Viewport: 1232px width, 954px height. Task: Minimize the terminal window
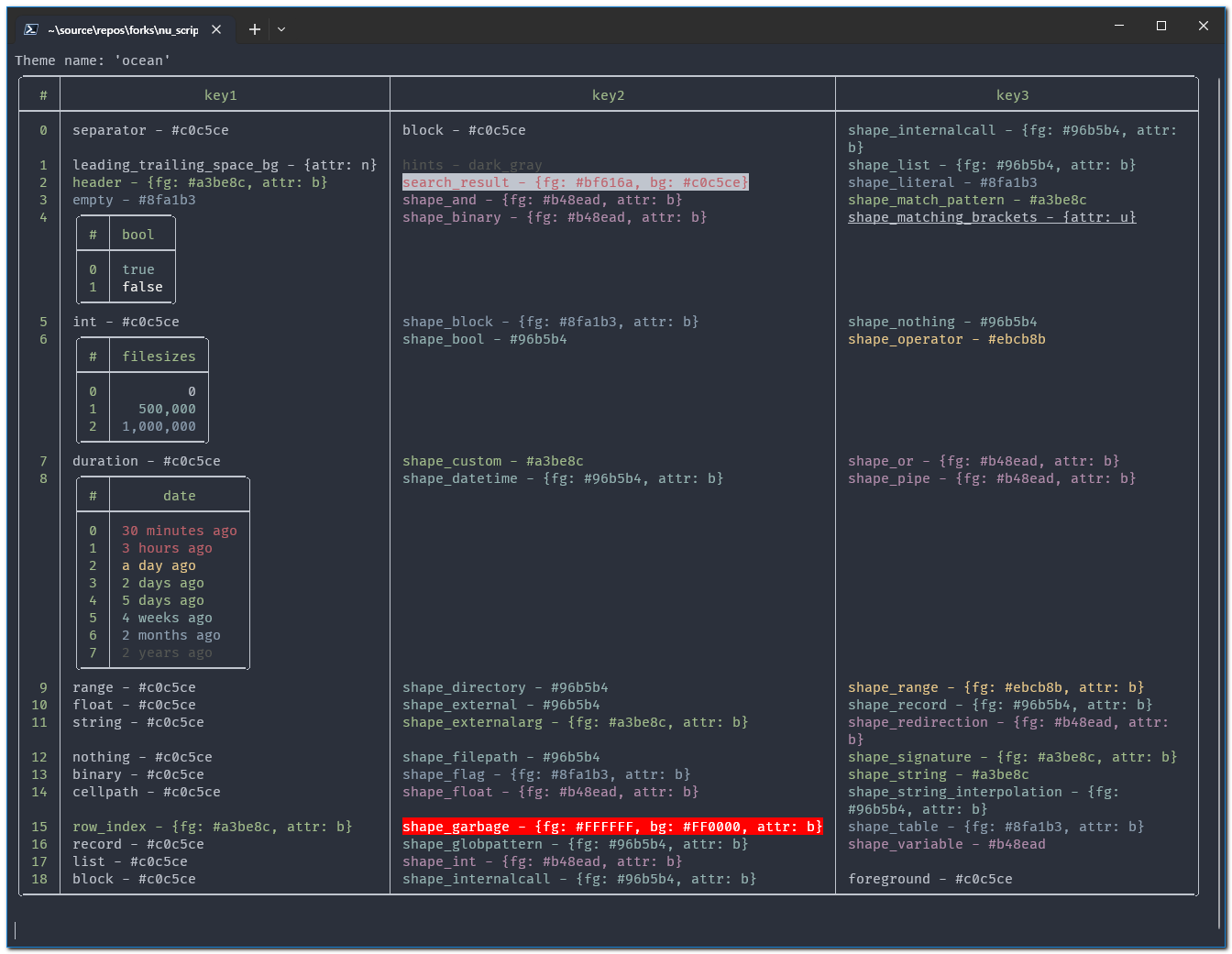pyautogui.click(x=1119, y=26)
